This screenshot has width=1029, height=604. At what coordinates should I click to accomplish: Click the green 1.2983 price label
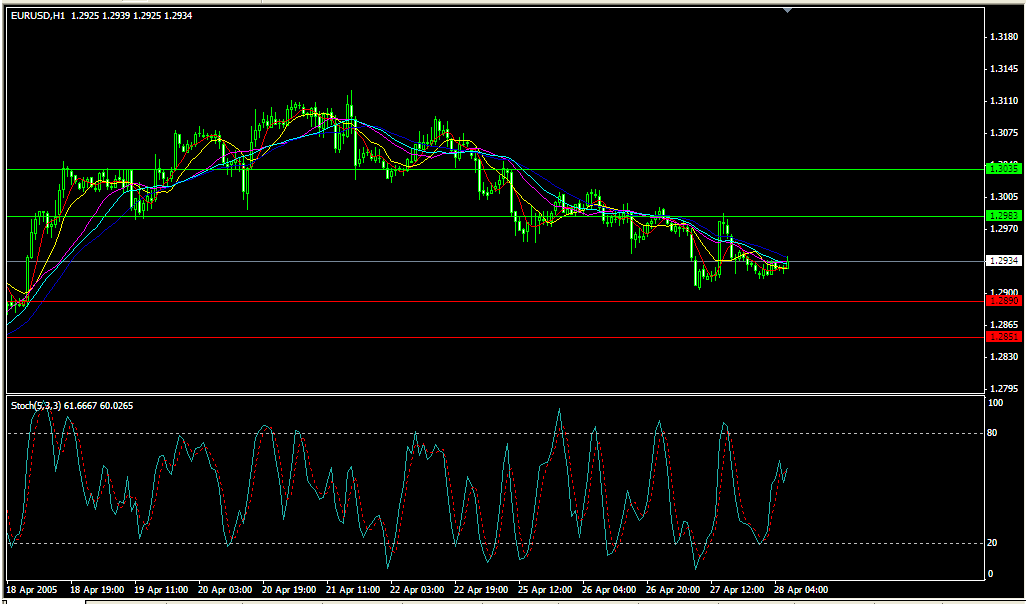(x=1003, y=216)
